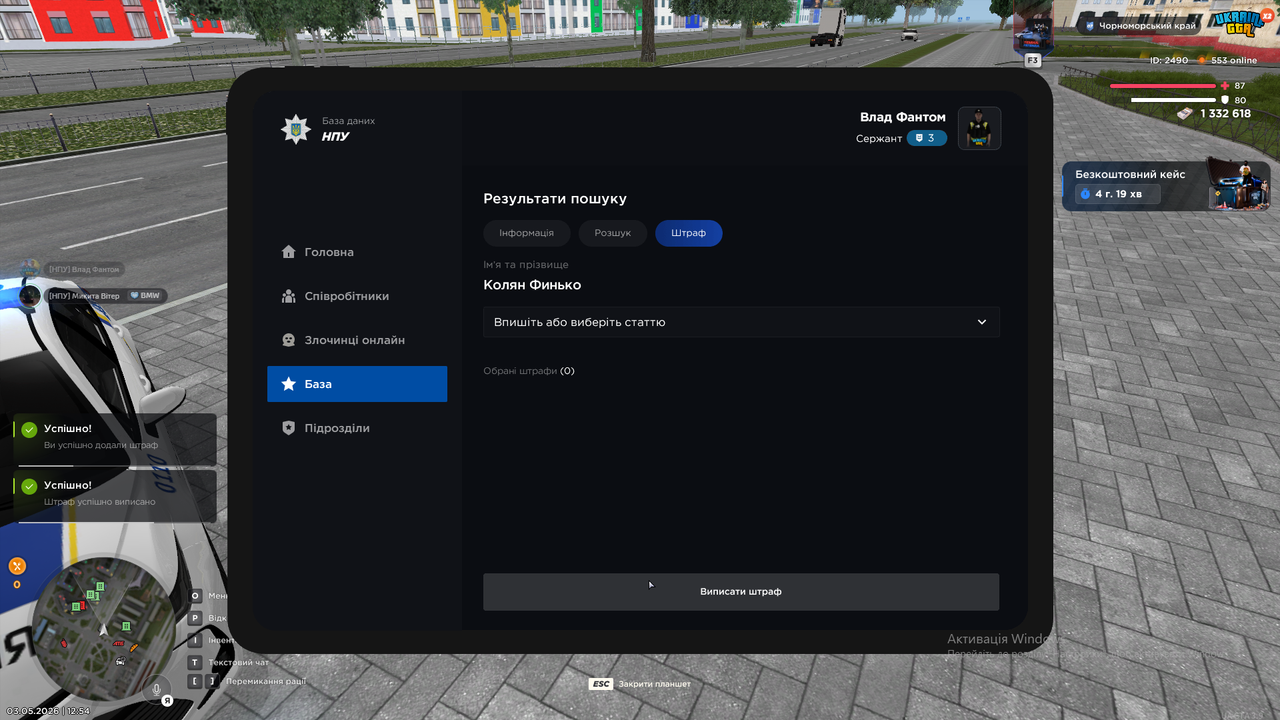
Task: Click the orange hunger fork-knife icon
Action: [17, 566]
